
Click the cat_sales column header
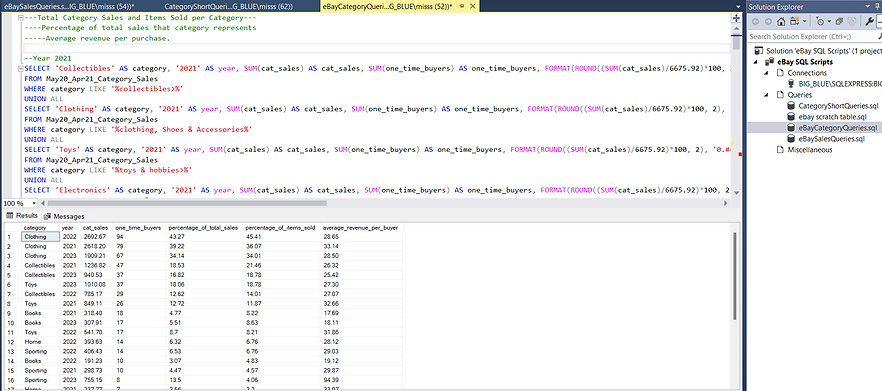[x=97, y=228]
